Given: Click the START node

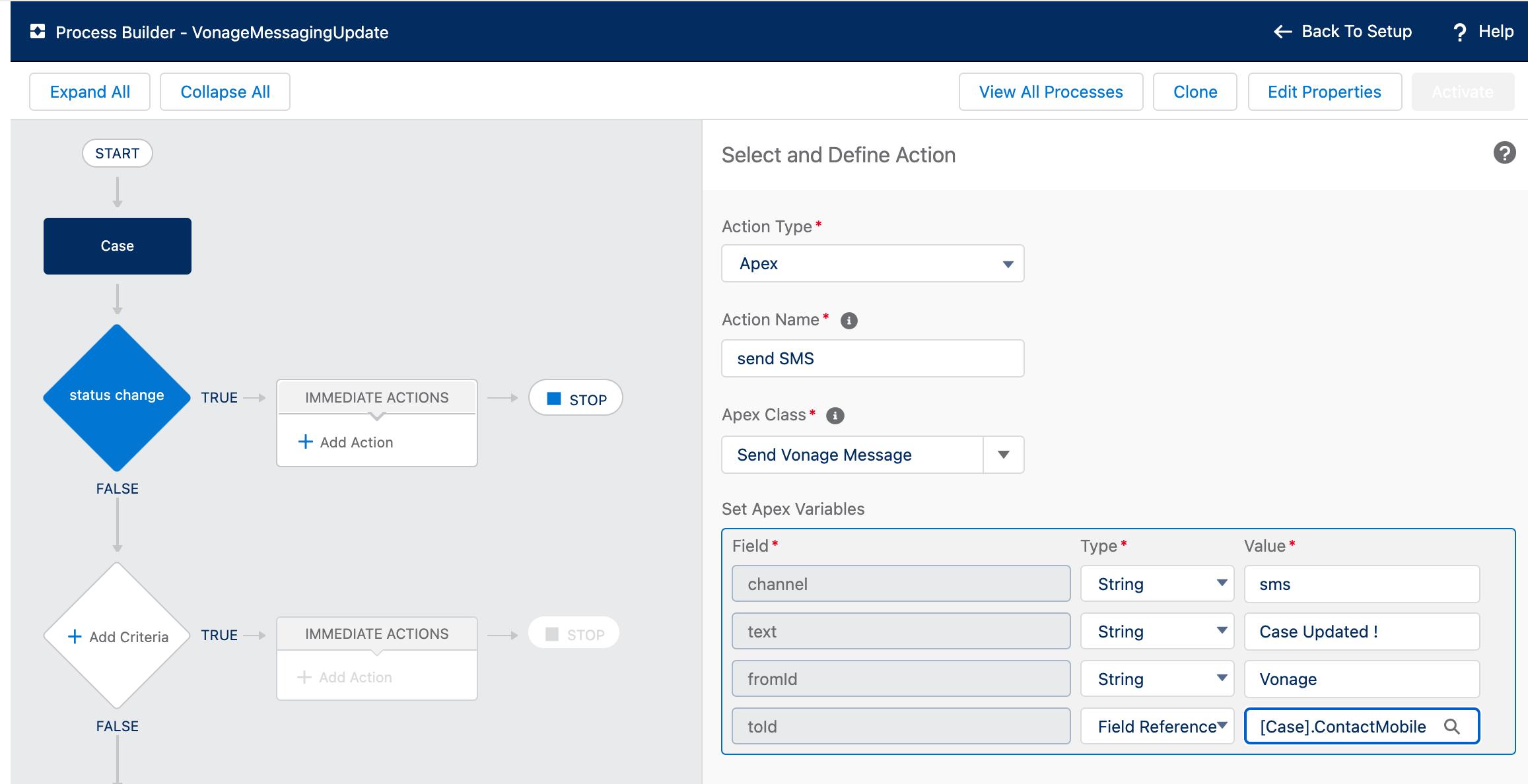Looking at the screenshot, I should tap(118, 153).
